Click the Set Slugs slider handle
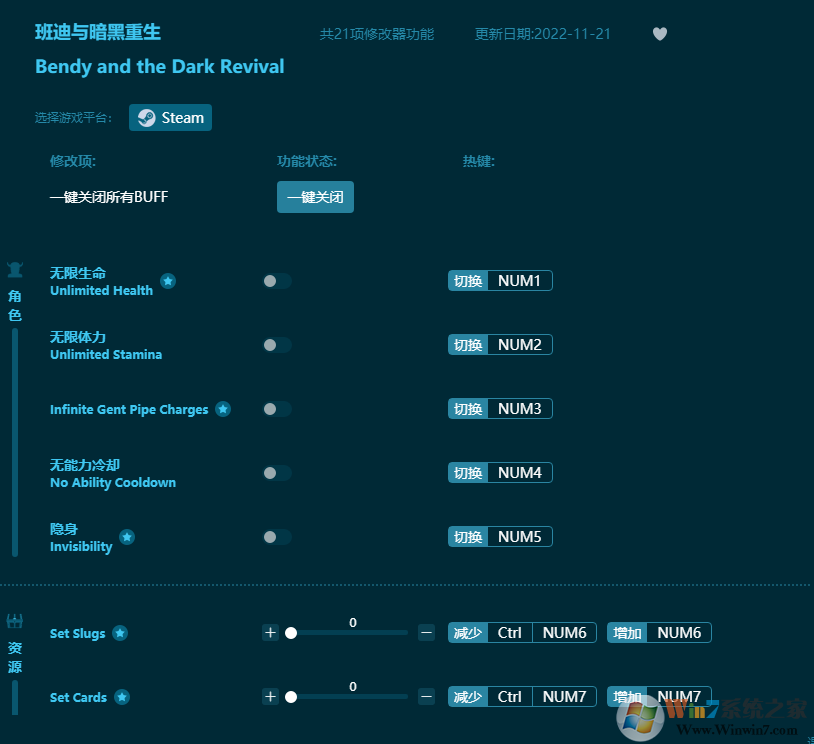Viewport: 814px width, 744px height. (x=291, y=633)
